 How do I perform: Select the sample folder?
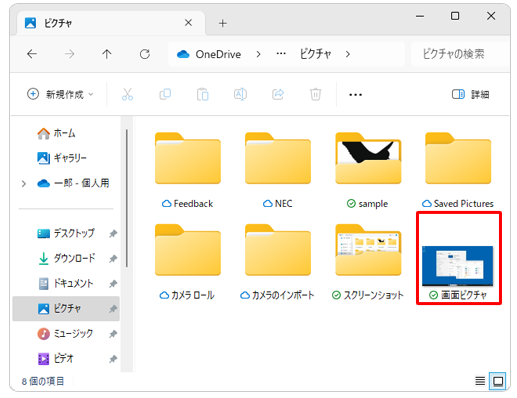click(368, 171)
